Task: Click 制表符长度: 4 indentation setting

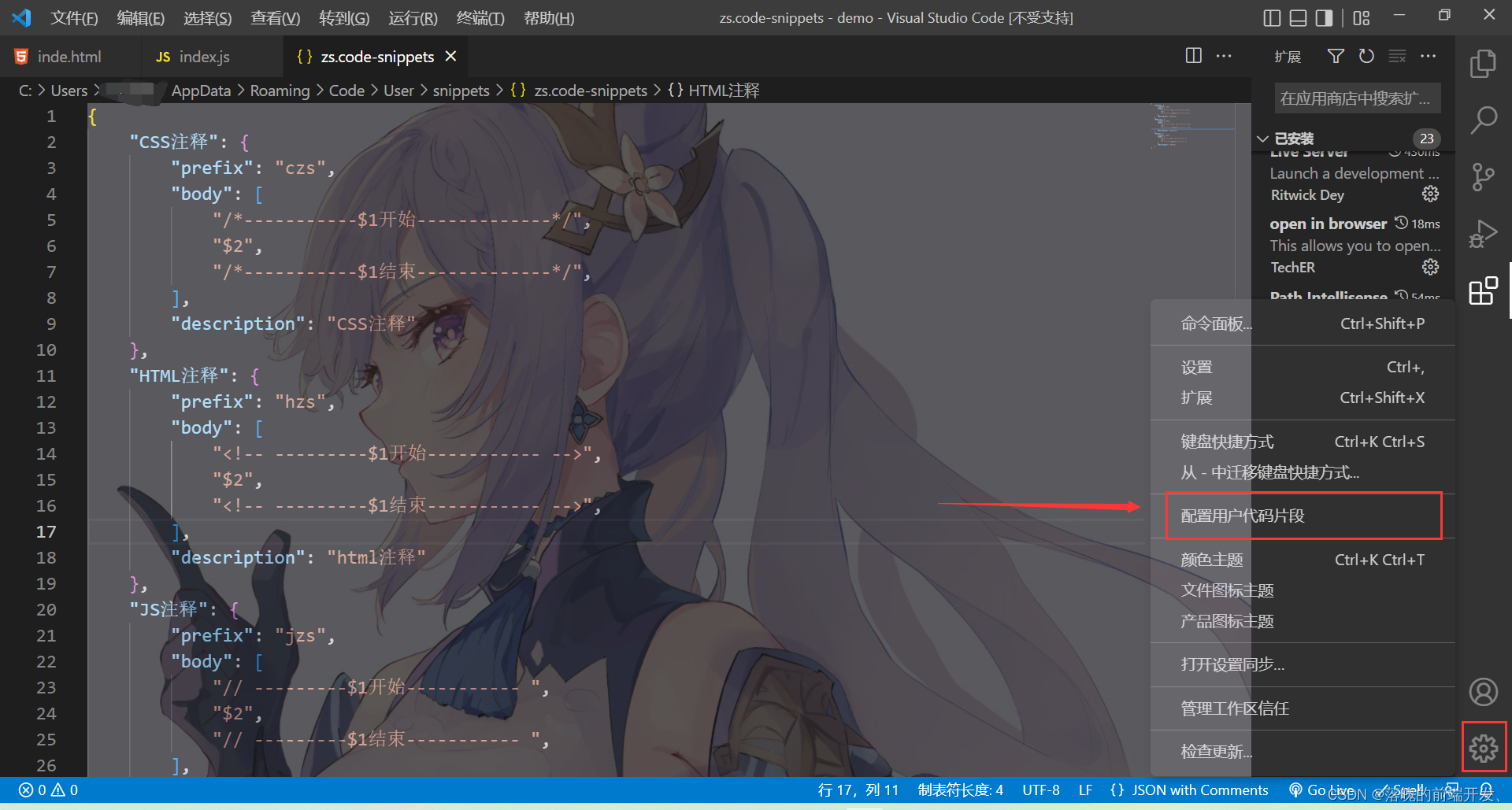Action: pyautogui.click(x=960, y=790)
